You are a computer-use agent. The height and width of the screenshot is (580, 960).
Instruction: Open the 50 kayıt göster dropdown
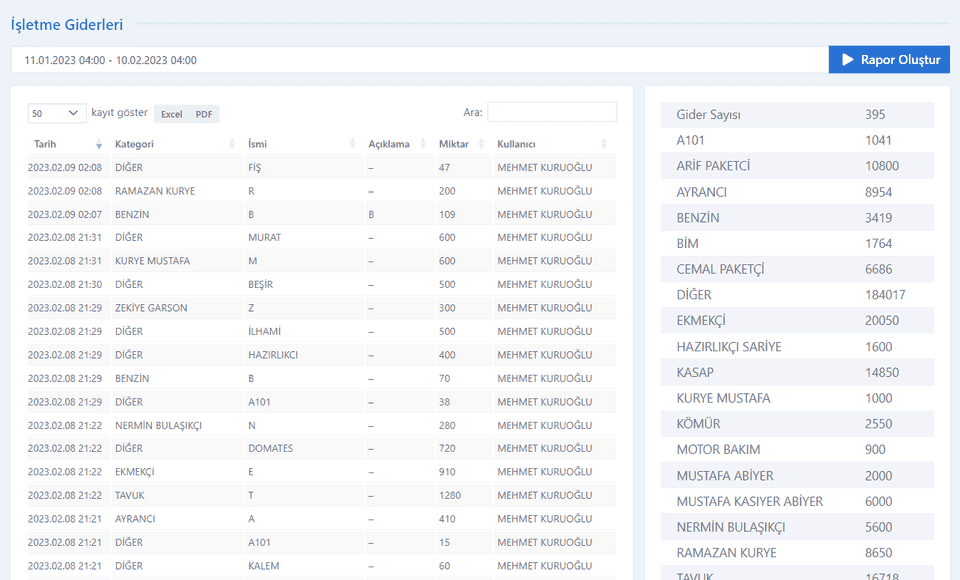[x=57, y=113]
